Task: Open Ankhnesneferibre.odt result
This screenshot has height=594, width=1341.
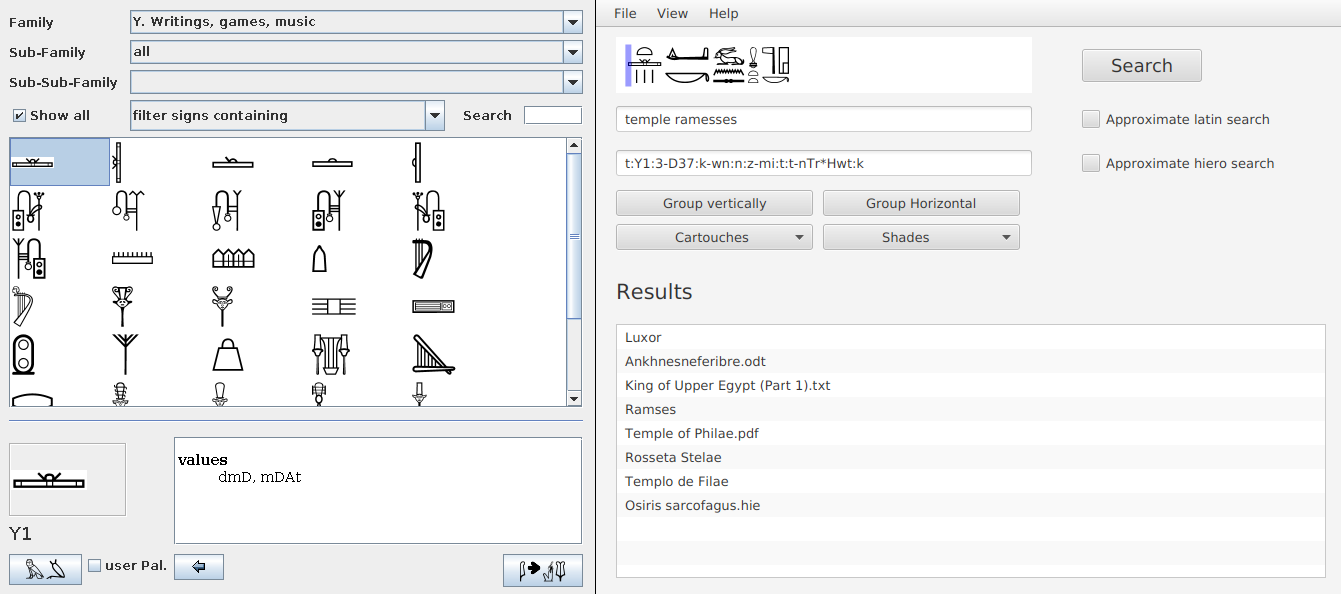Action: tap(970, 361)
